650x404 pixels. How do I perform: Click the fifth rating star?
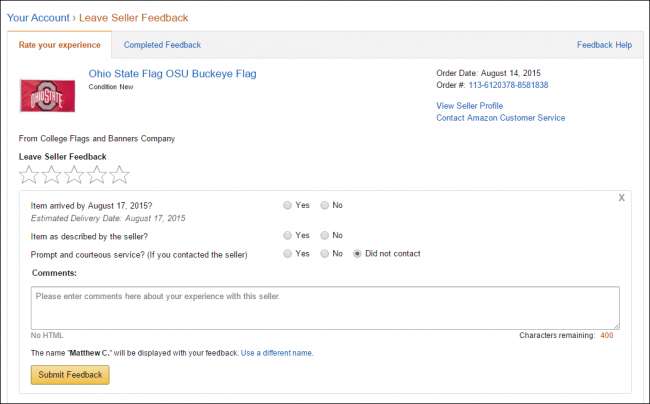point(120,175)
